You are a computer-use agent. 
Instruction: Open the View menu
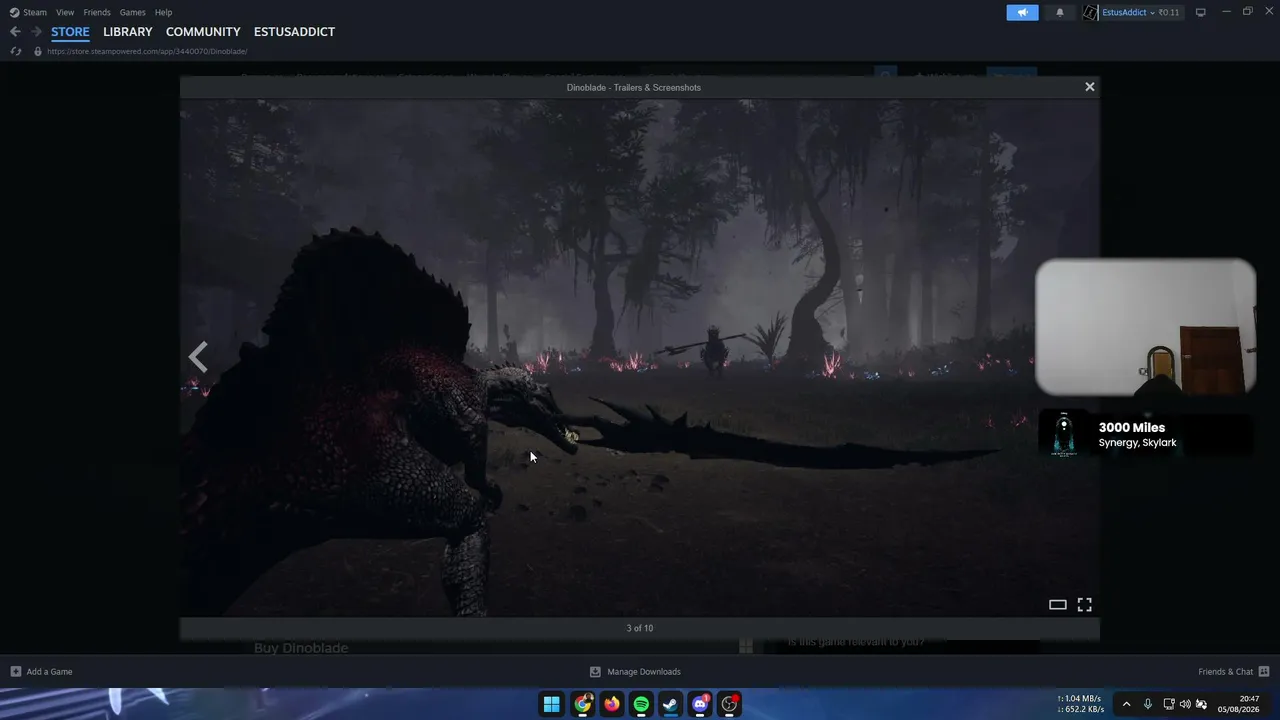tap(65, 12)
